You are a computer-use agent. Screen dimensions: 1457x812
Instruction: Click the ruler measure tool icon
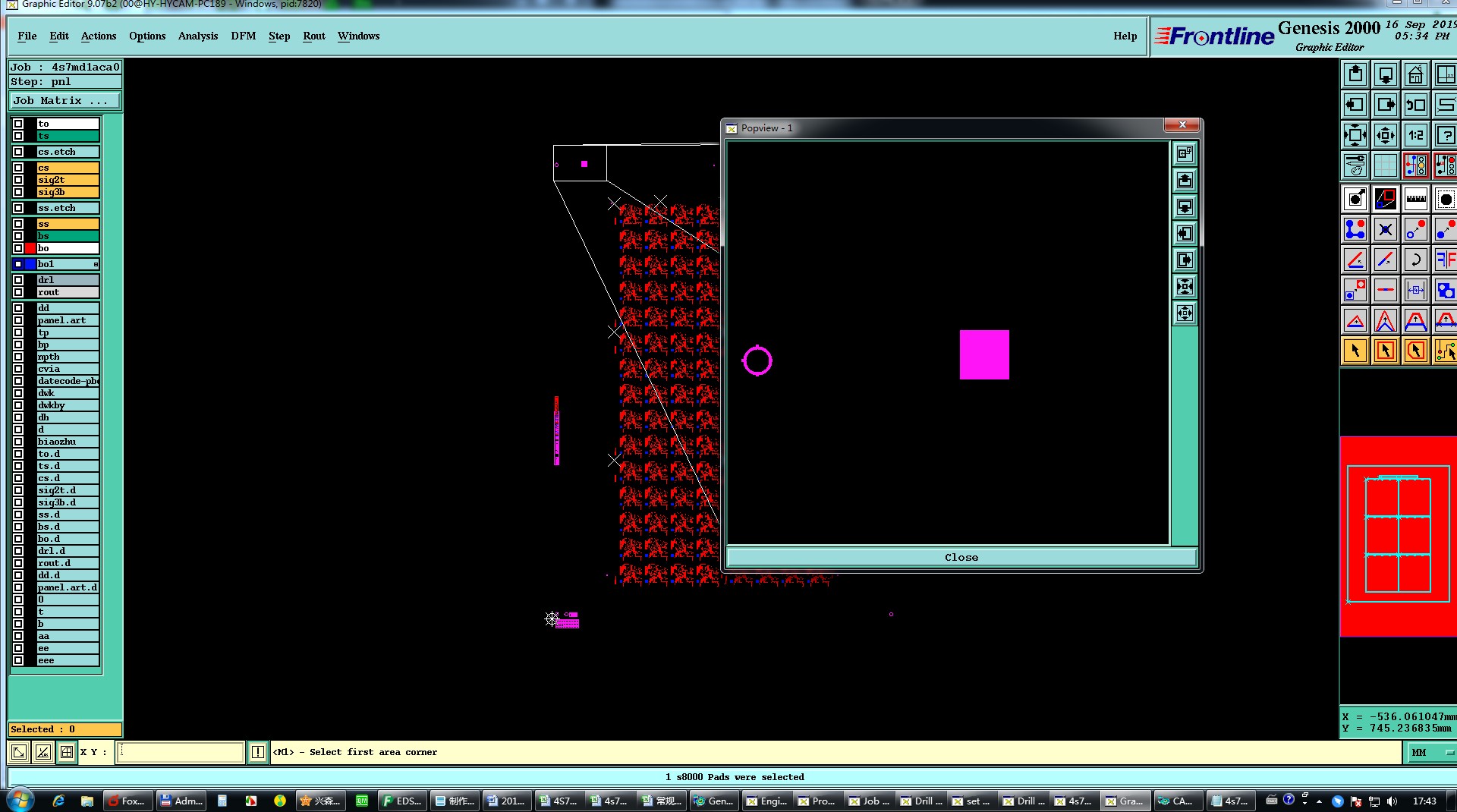click(1416, 199)
